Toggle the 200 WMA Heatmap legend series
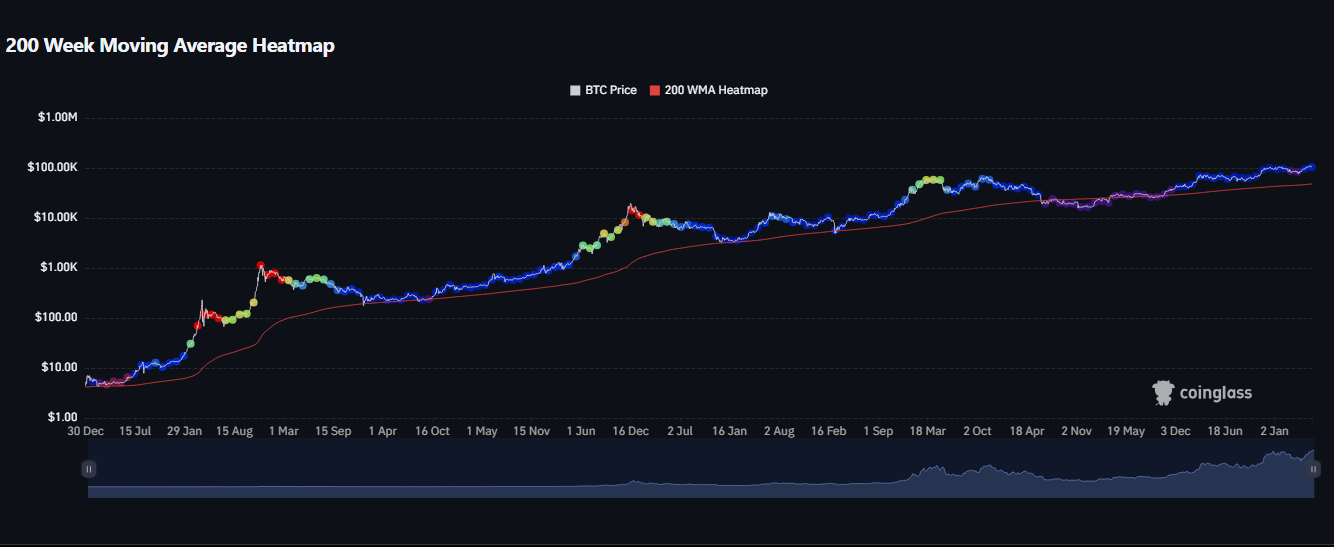Image resolution: width=1334 pixels, height=547 pixels. pyautogui.click(x=716, y=90)
